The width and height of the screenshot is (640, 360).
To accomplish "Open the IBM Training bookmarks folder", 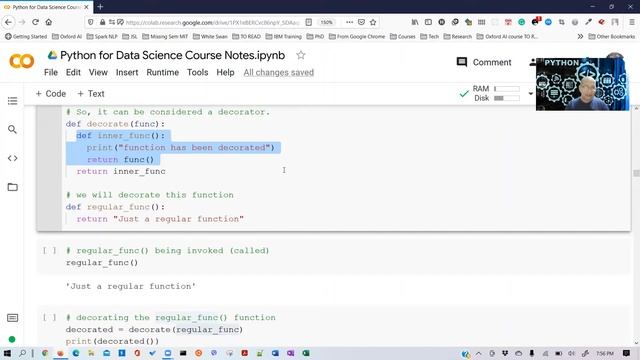I will [x=284, y=36].
